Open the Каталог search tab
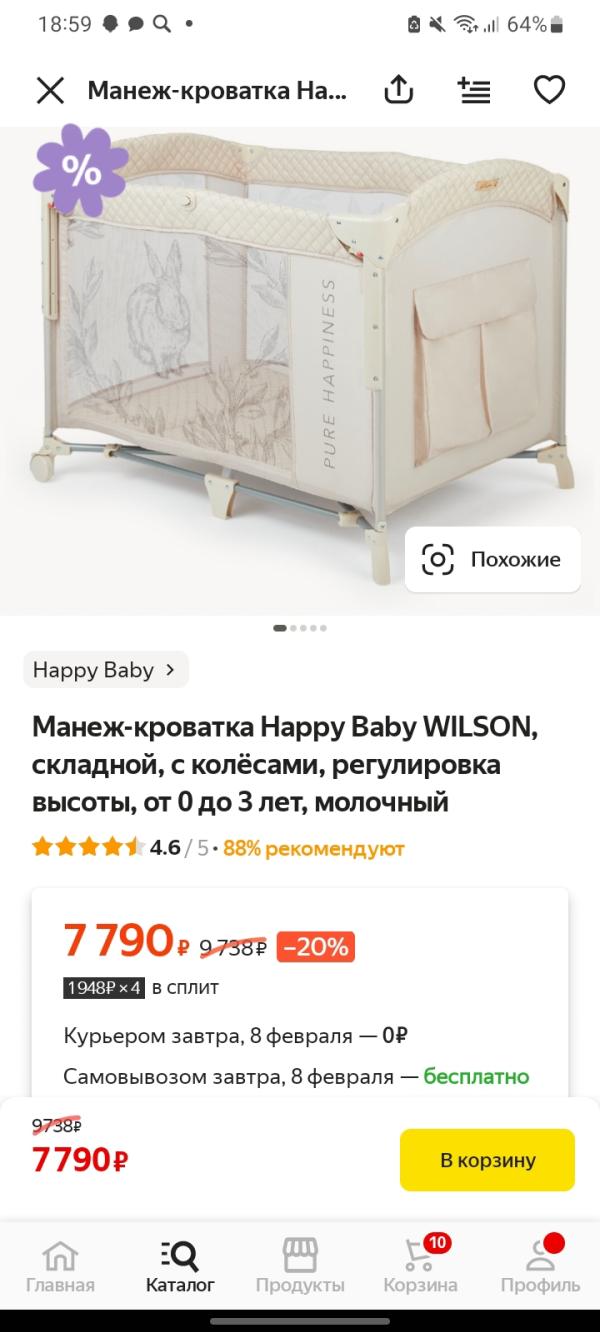 tap(180, 1266)
